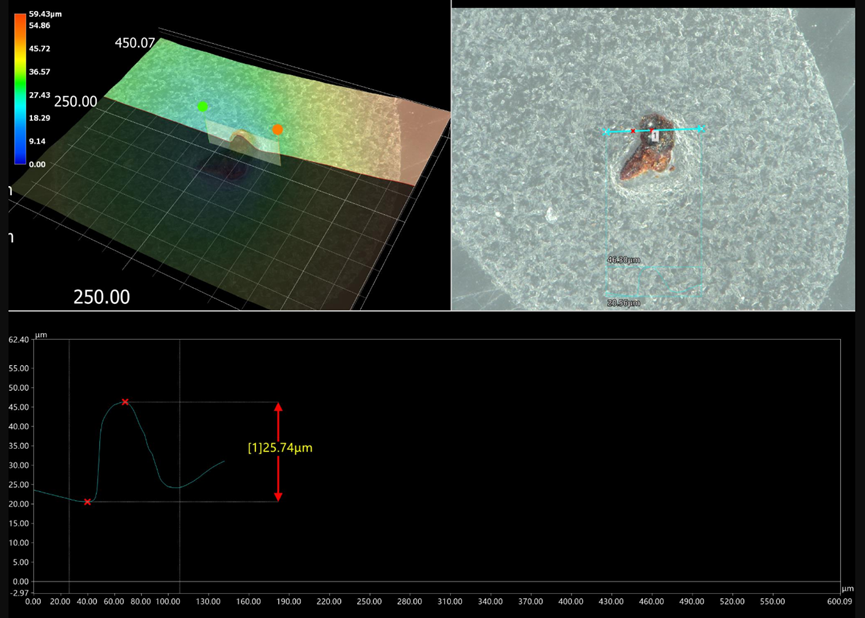The height and width of the screenshot is (618, 865).
Task: Select the right vertical cursor line in the graph
Action: [x=179, y=466]
